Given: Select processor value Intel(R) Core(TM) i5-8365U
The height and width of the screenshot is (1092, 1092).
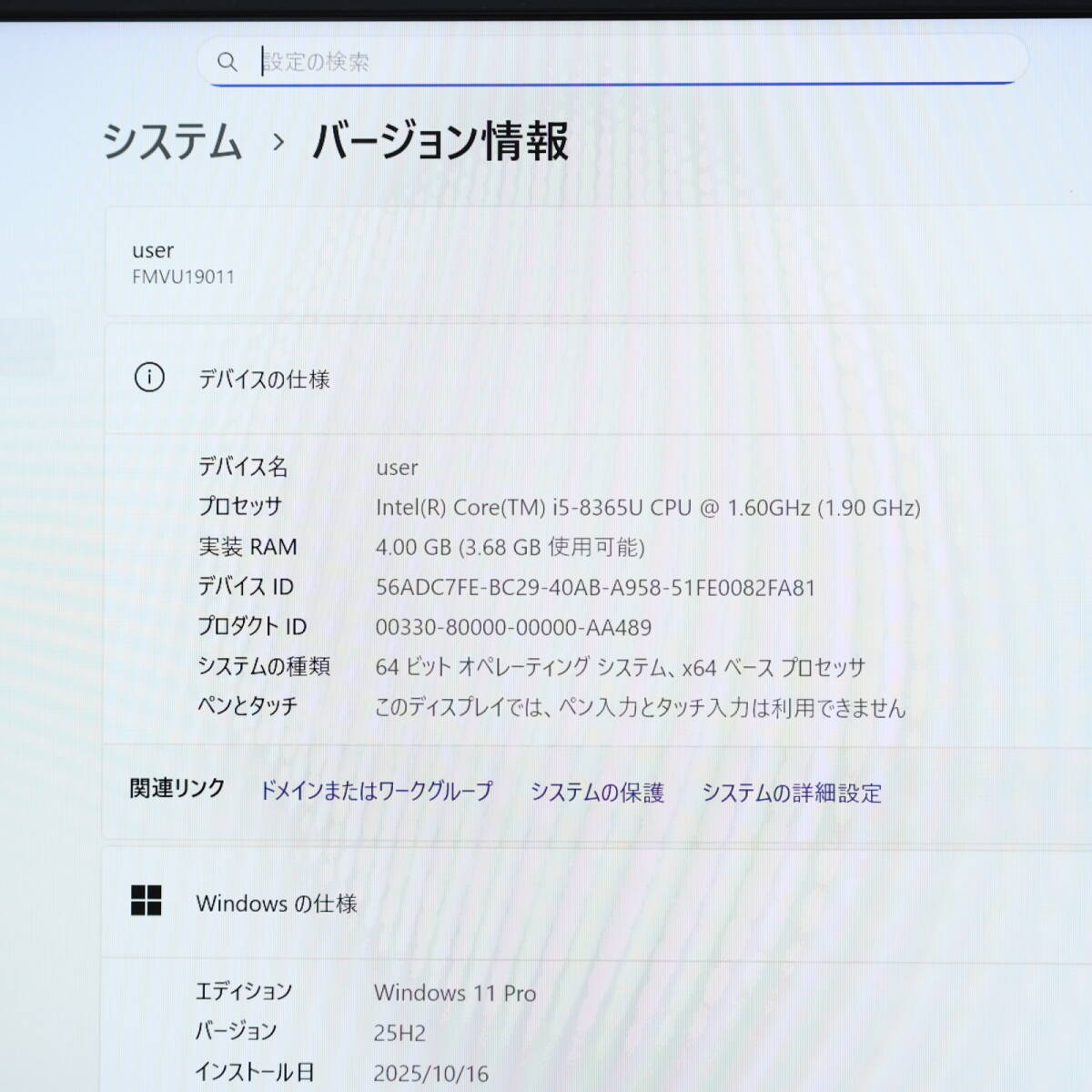Looking at the screenshot, I should coord(648,508).
